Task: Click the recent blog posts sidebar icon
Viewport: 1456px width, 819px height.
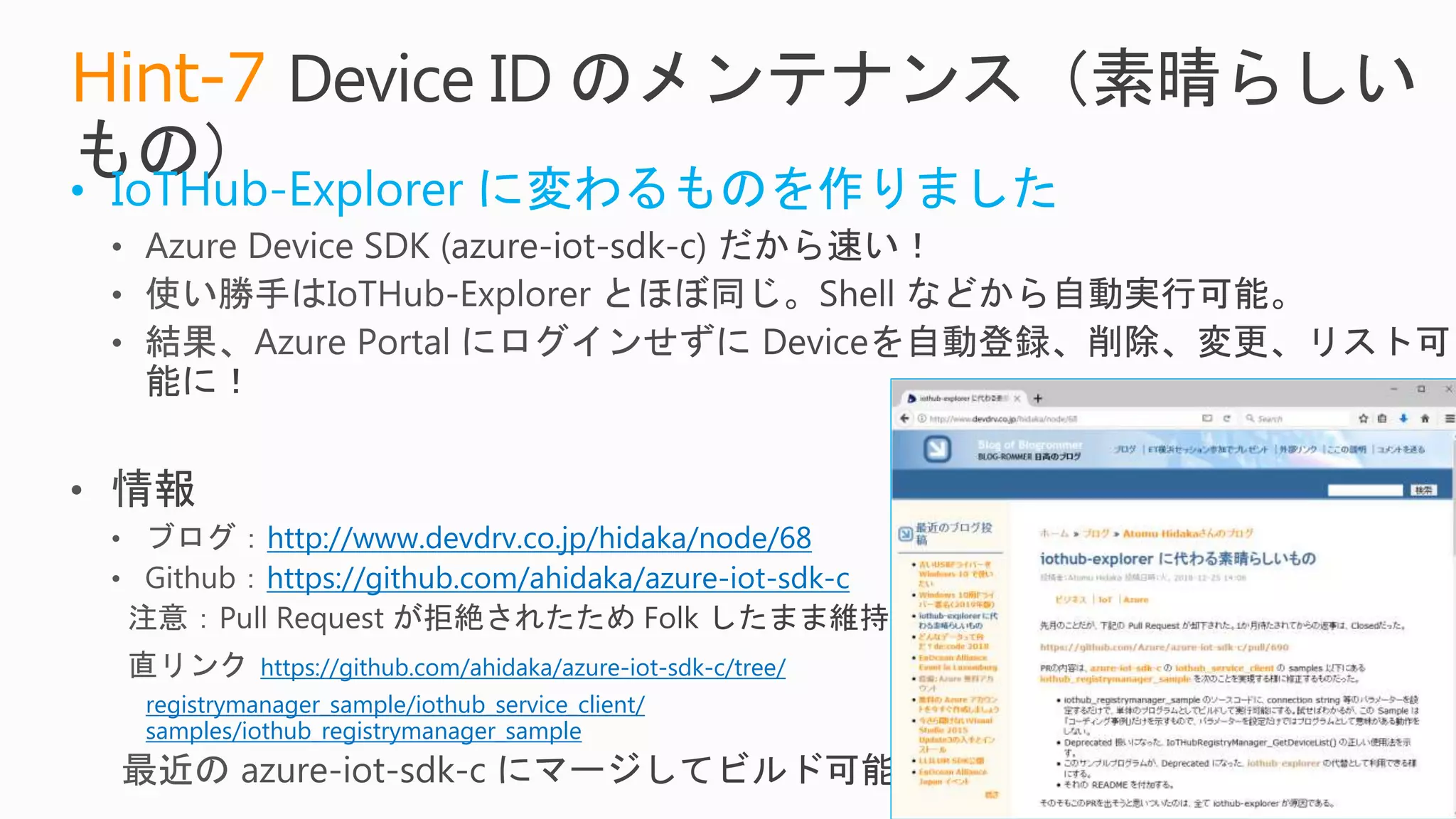Action: [x=905, y=533]
